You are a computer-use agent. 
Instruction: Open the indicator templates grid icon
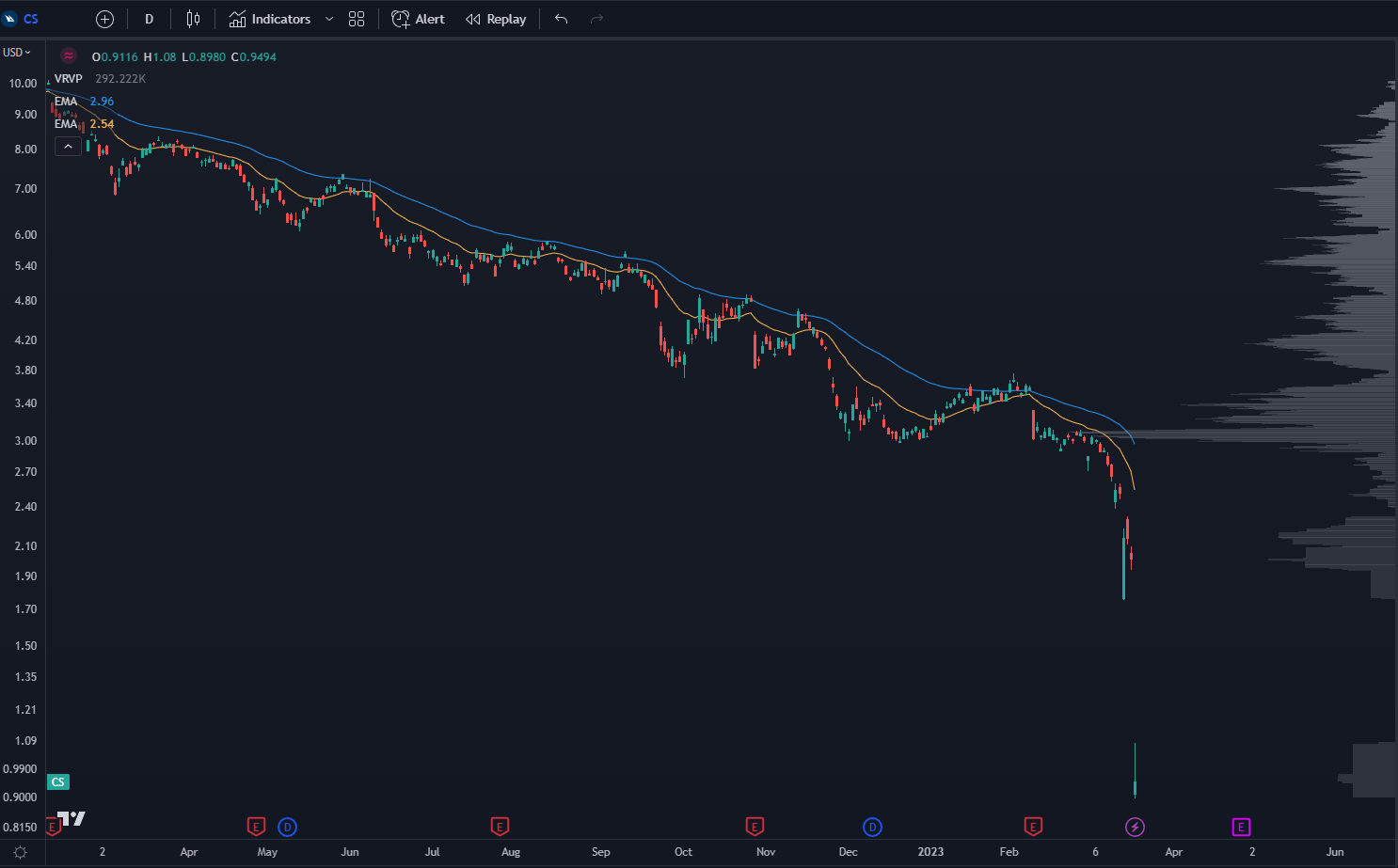[357, 19]
